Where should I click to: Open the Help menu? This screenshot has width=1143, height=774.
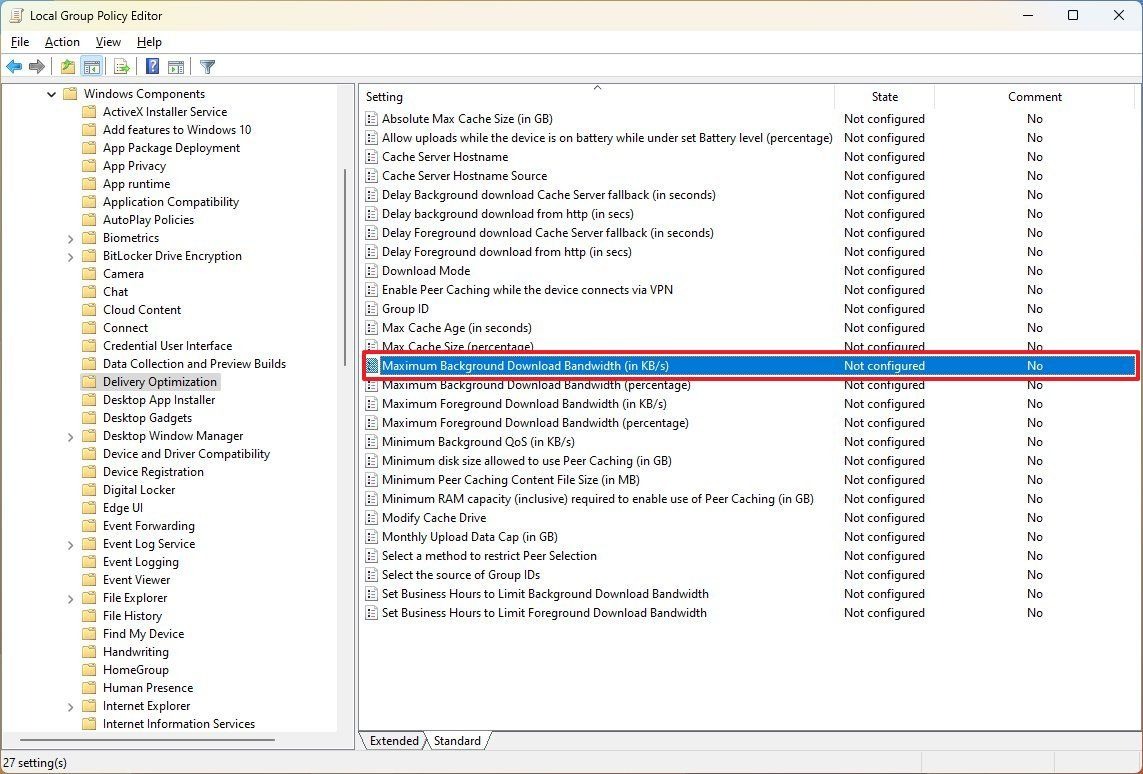point(149,42)
